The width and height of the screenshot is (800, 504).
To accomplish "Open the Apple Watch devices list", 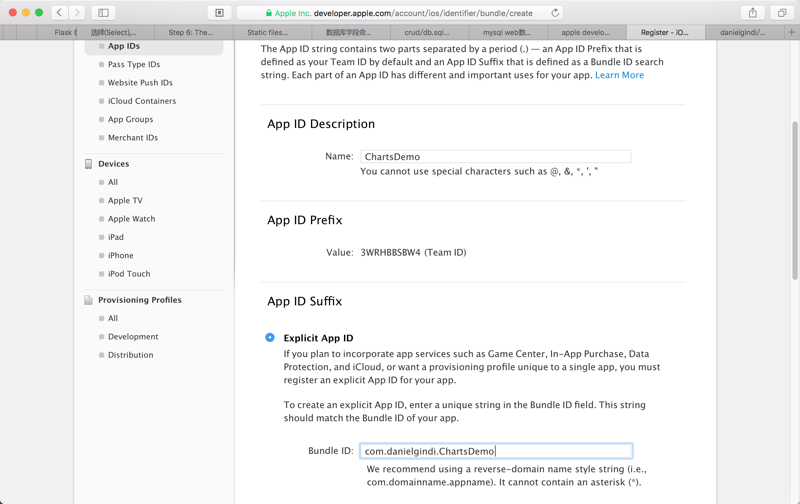I will [131, 219].
